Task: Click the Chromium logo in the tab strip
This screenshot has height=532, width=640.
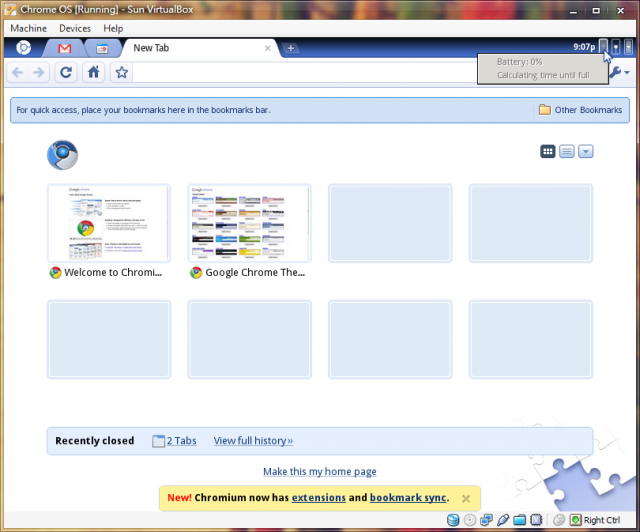Action: [23, 48]
